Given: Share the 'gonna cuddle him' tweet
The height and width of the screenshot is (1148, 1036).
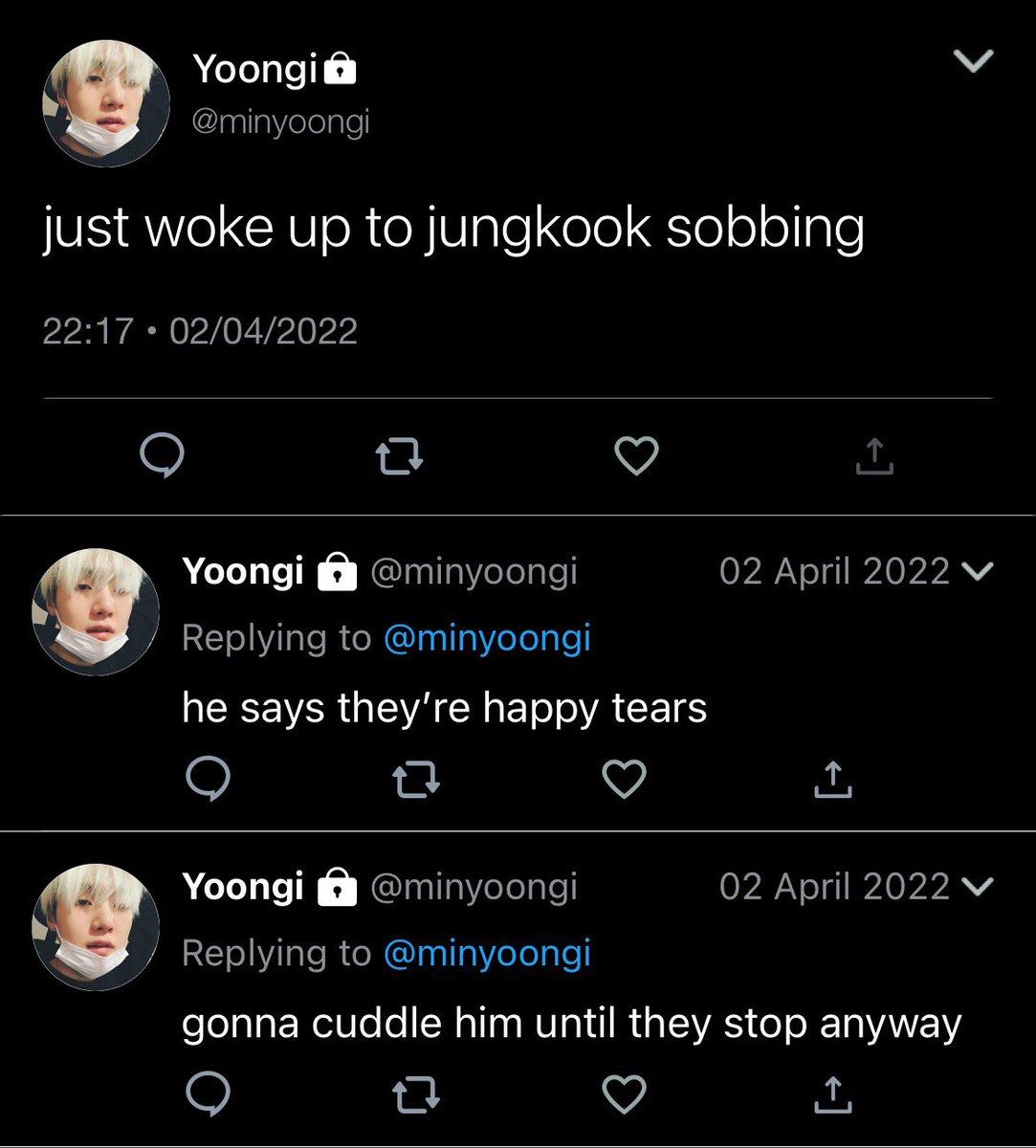Looking at the screenshot, I should [833, 1093].
